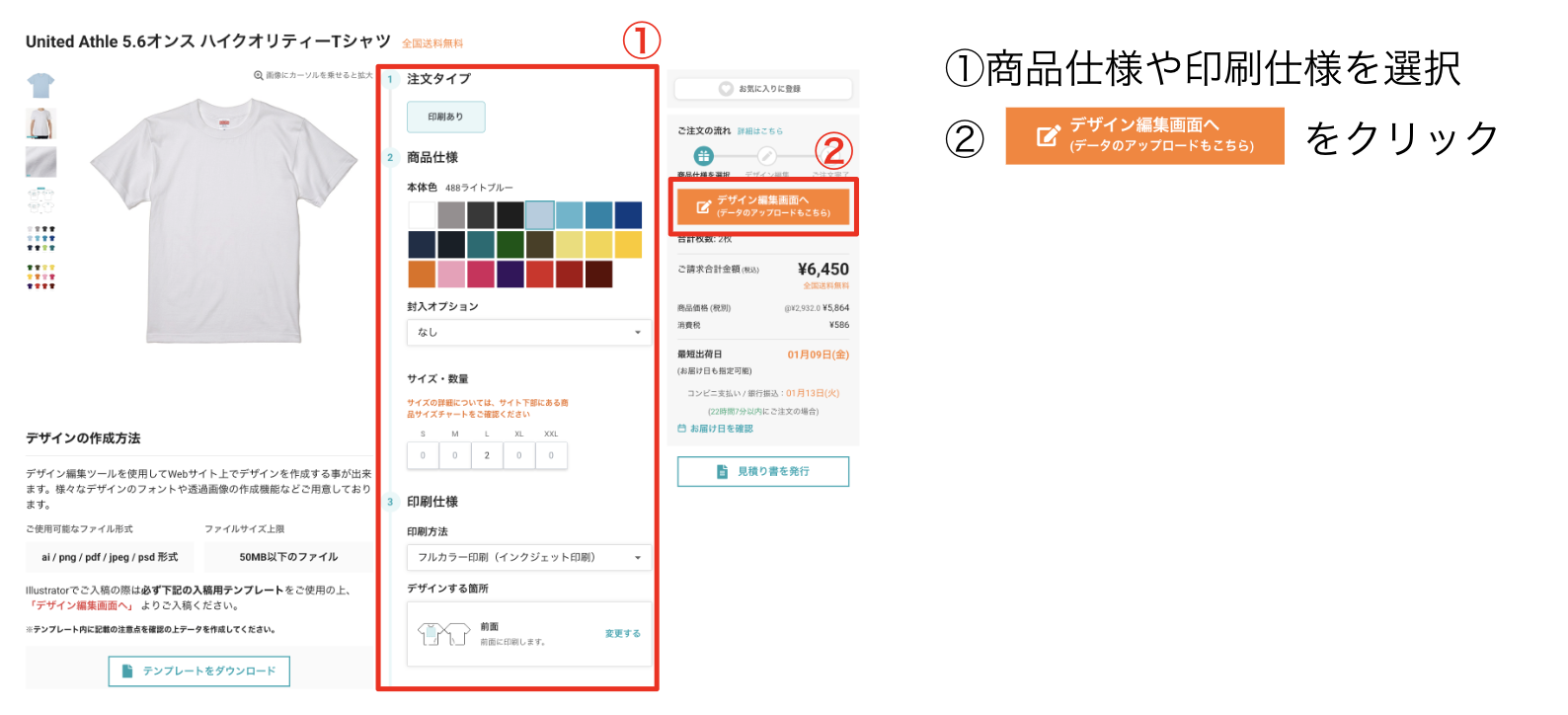Open the 封入オプション dropdown showing なし
The height and width of the screenshot is (715, 1568).
pos(529,333)
